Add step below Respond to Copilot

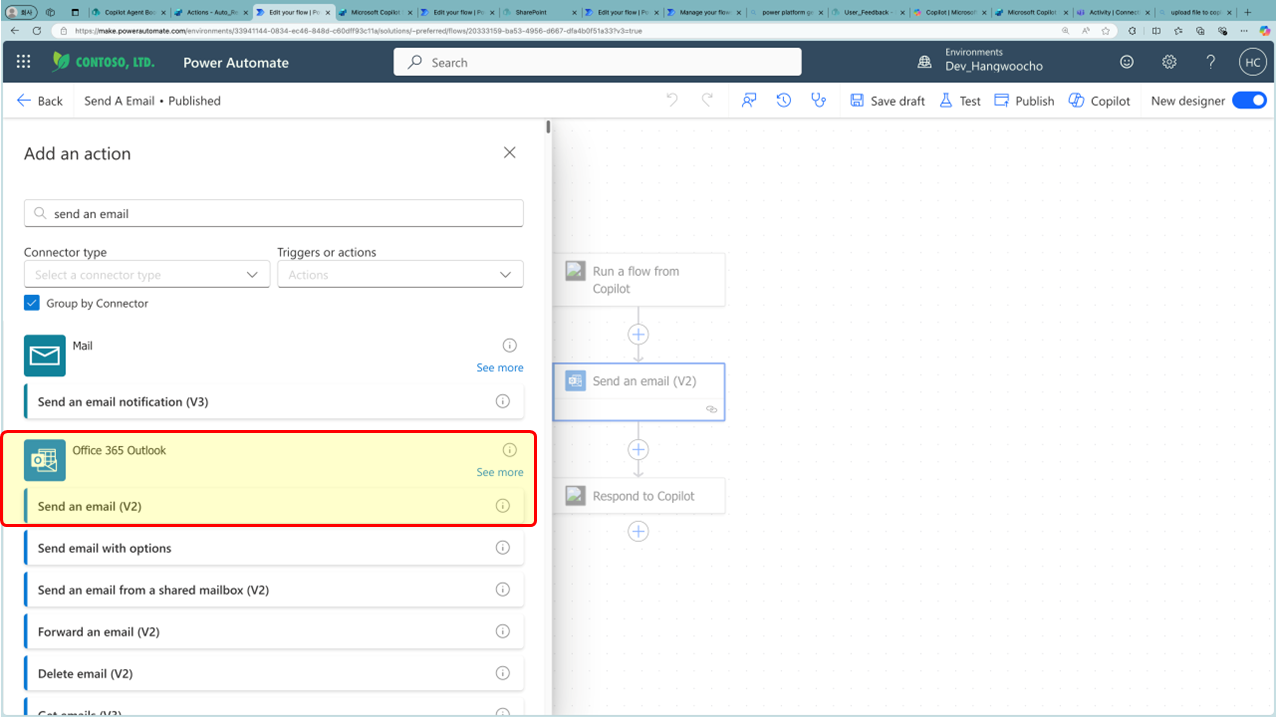click(638, 531)
